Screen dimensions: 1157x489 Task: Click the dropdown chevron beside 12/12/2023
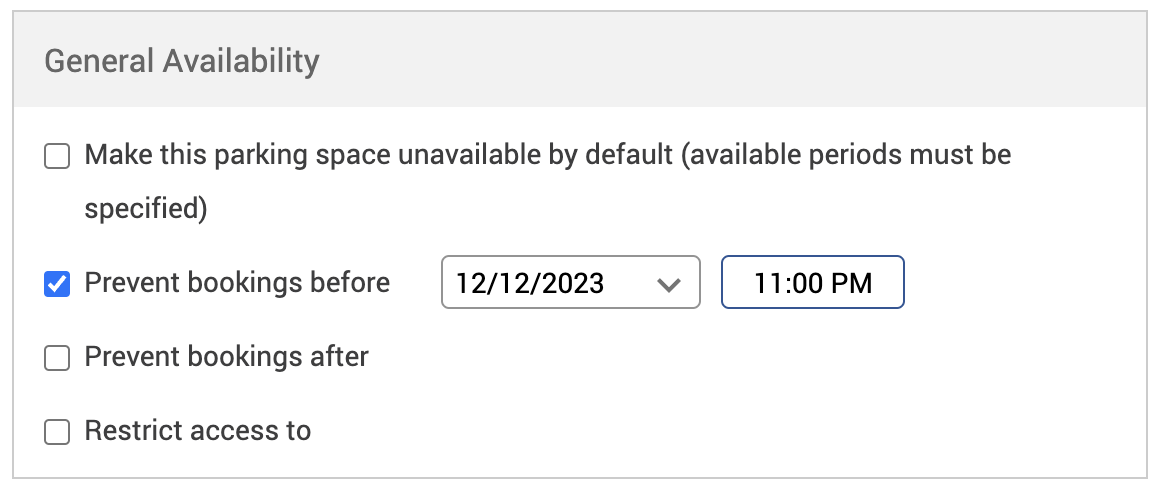(x=667, y=284)
